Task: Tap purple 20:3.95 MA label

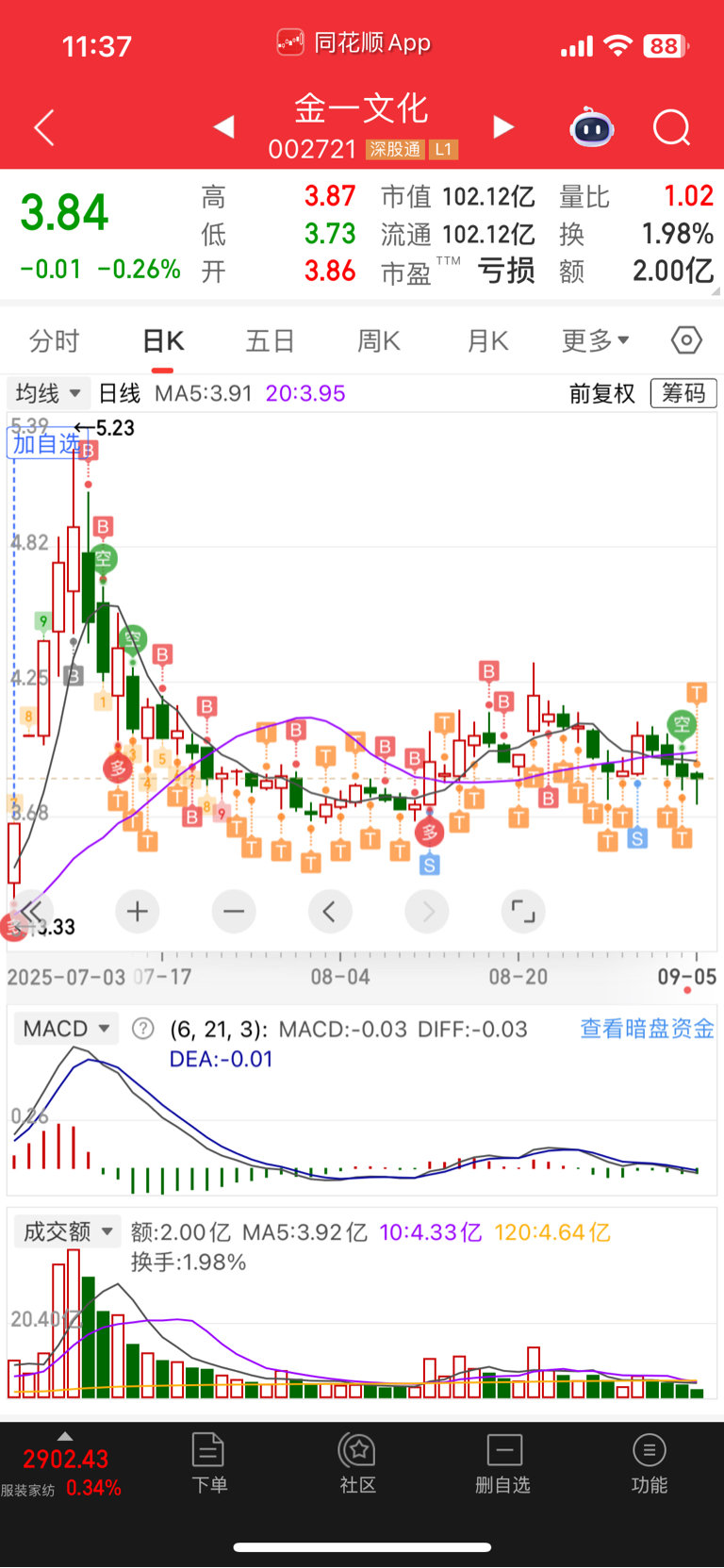Action: (305, 393)
